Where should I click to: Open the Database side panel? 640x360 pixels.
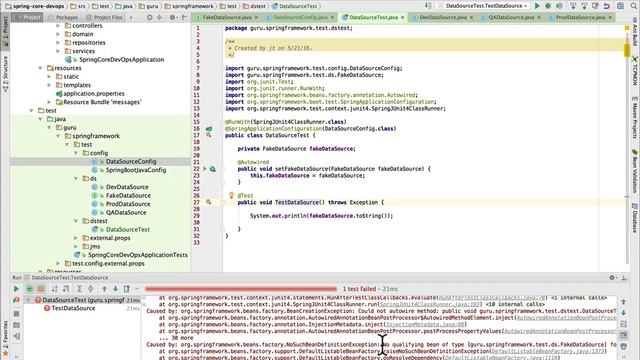click(x=635, y=218)
